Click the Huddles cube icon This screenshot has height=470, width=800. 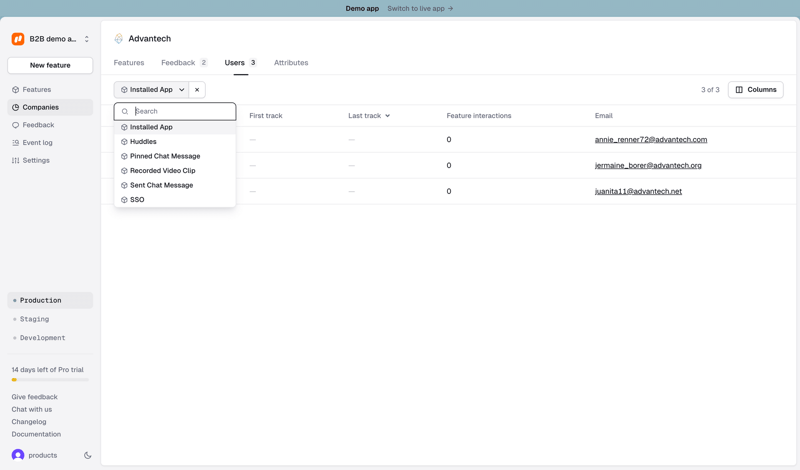tap(124, 142)
